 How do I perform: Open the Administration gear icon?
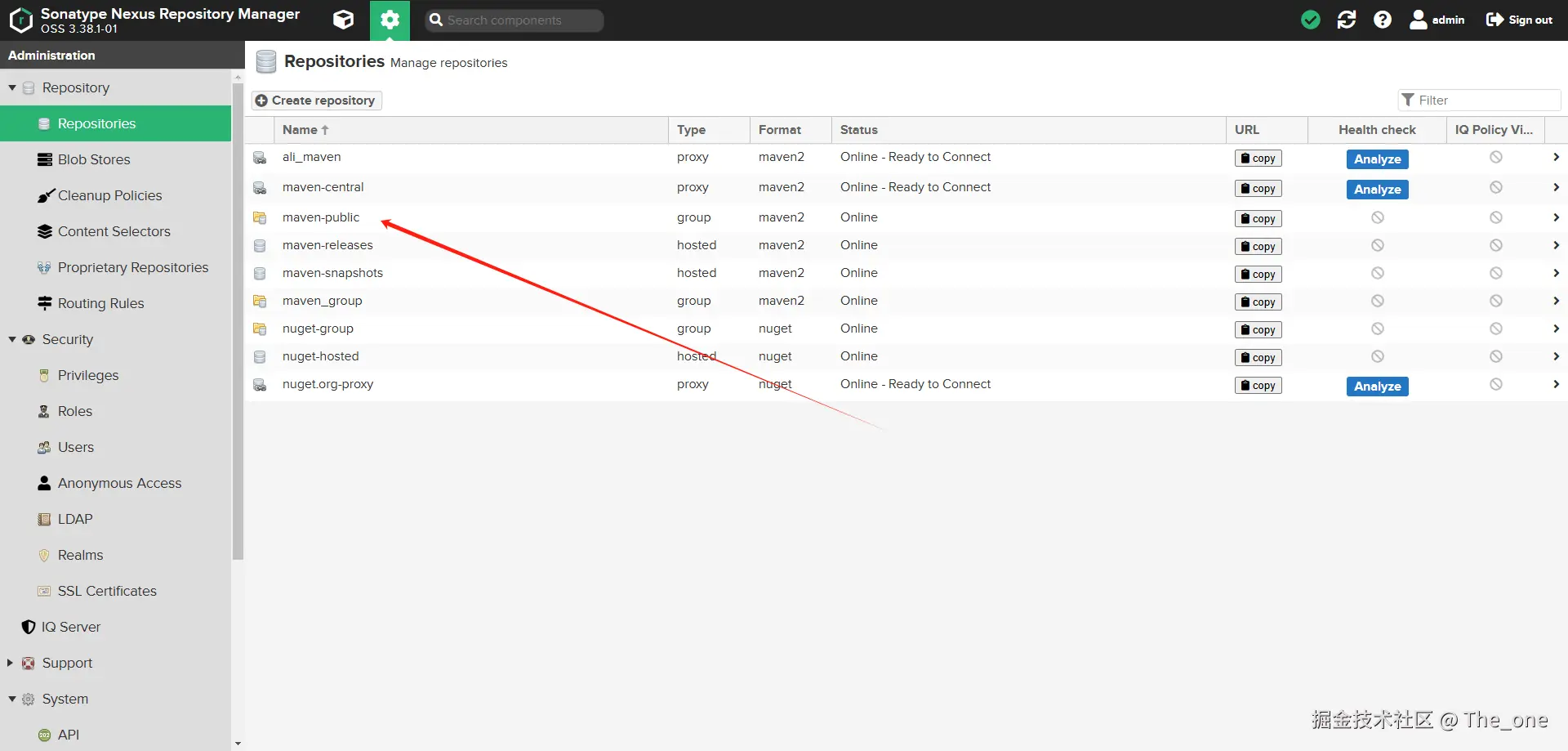(x=390, y=20)
